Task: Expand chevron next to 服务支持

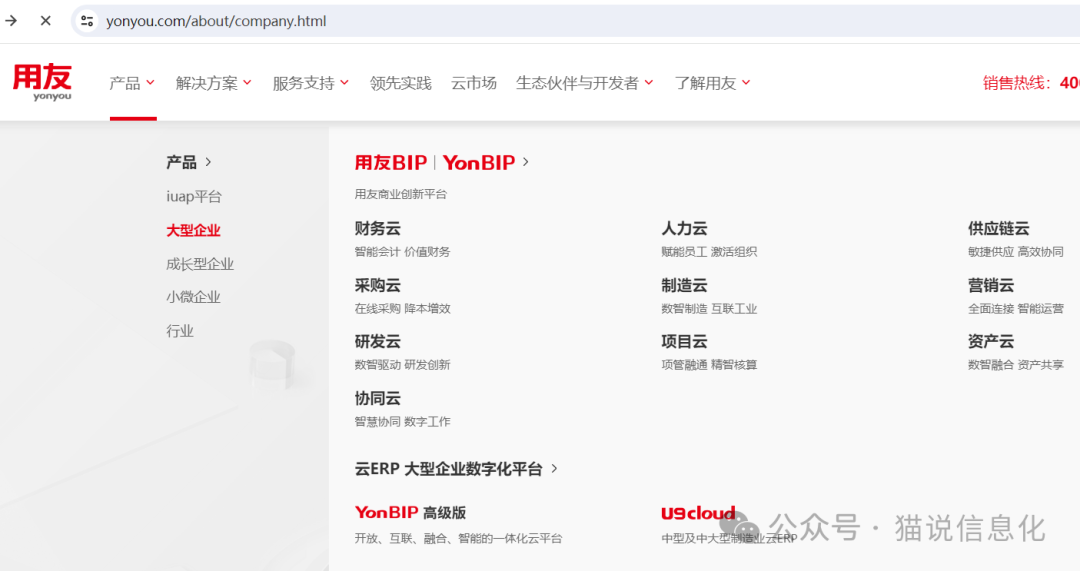Action: 344,83
